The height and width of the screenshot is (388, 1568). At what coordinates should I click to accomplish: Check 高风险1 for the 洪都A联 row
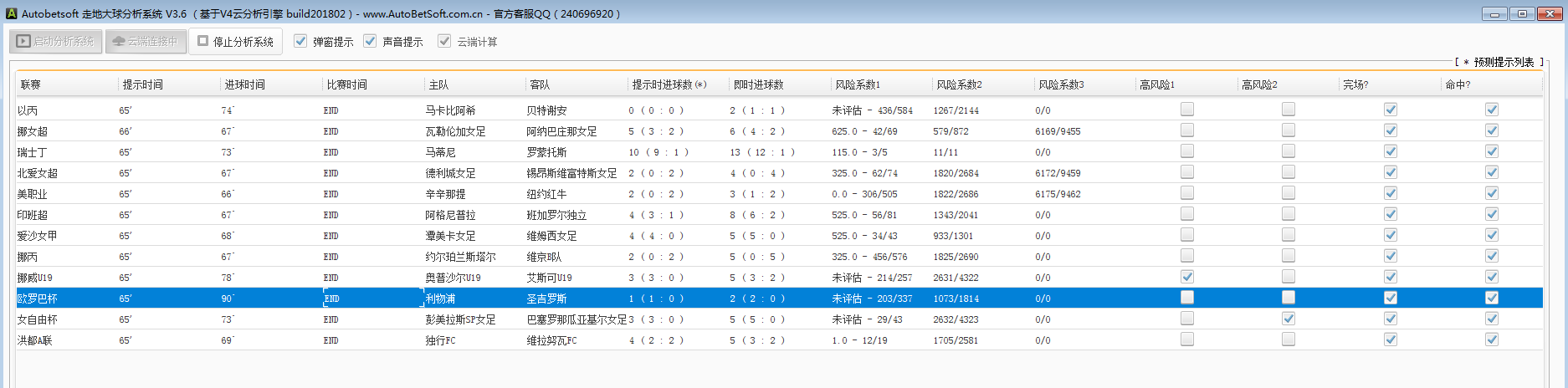pyautogui.click(x=1186, y=339)
